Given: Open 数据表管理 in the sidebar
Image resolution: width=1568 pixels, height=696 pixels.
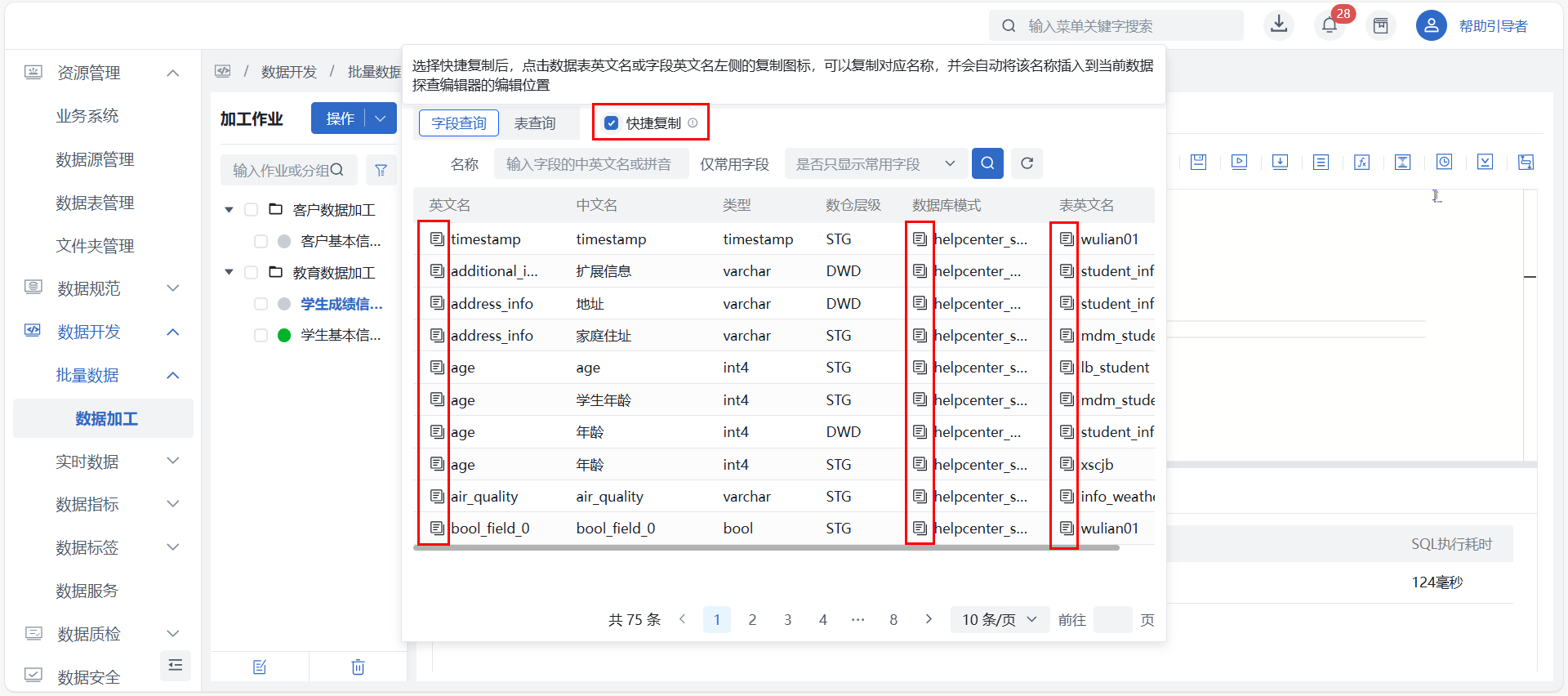Looking at the screenshot, I should point(95,203).
